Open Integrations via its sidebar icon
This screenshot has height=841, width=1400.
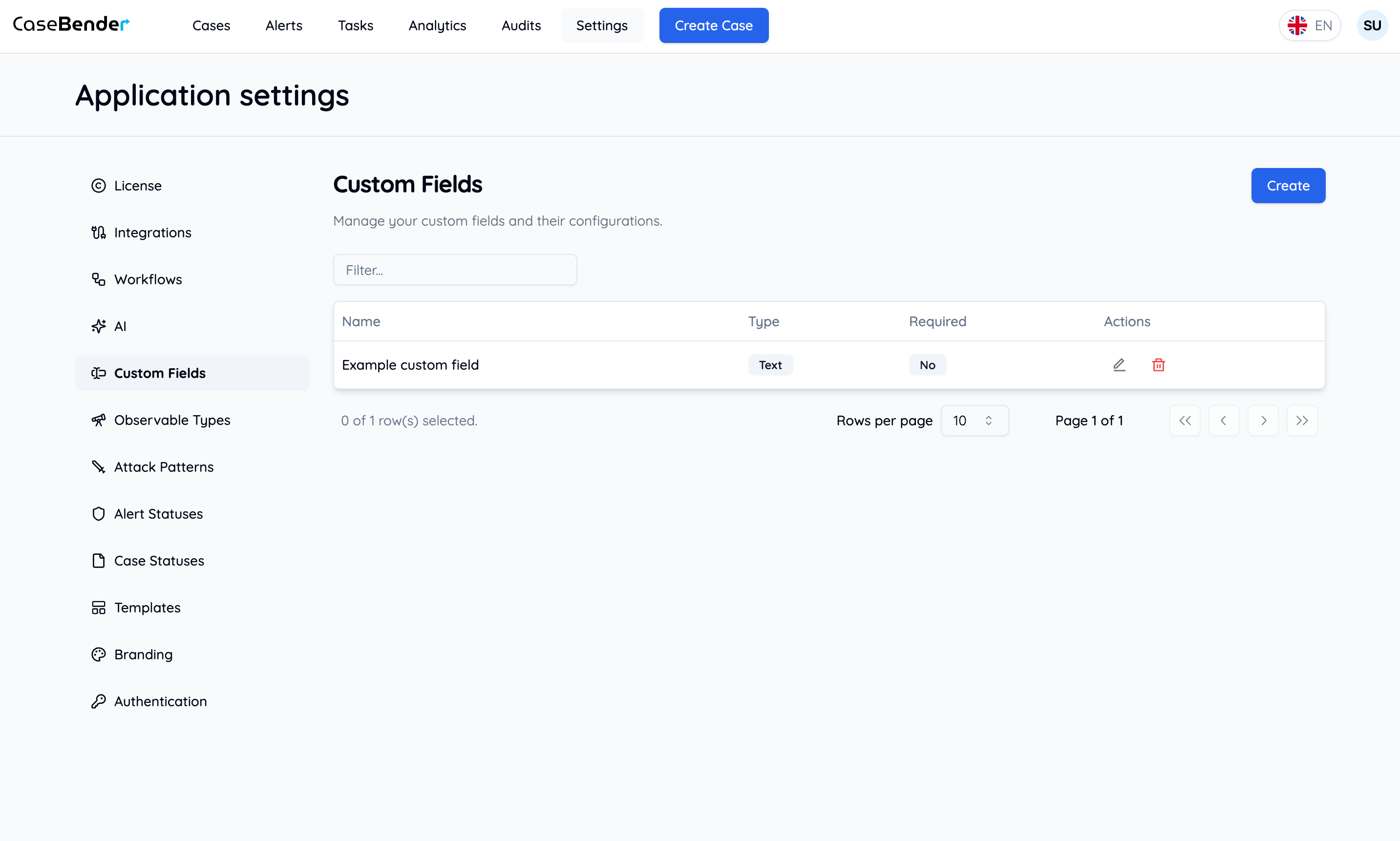99,233
